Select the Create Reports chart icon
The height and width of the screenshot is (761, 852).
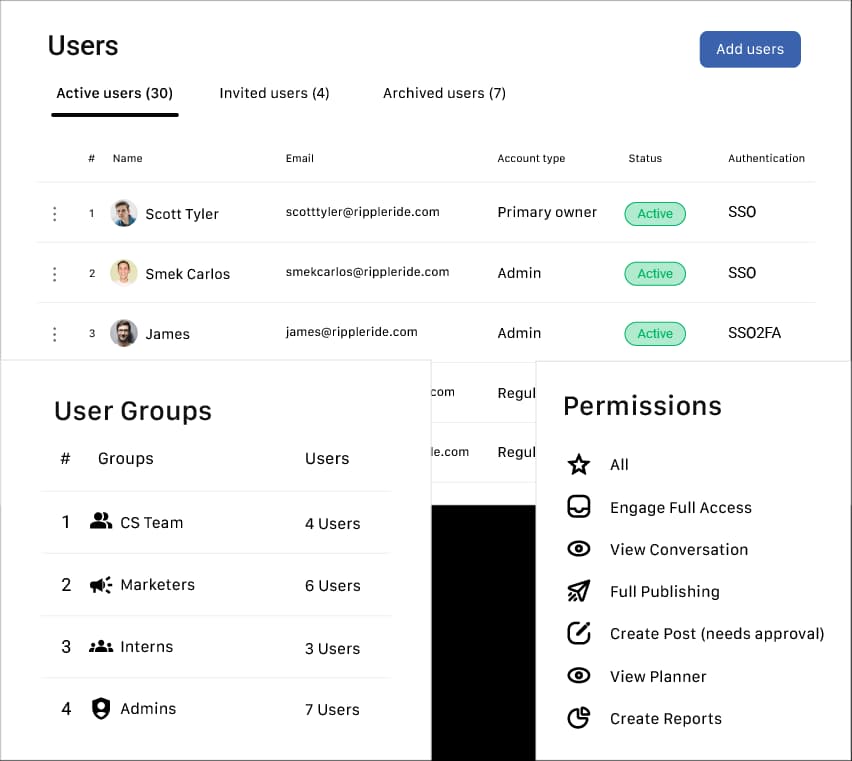[579, 718]
